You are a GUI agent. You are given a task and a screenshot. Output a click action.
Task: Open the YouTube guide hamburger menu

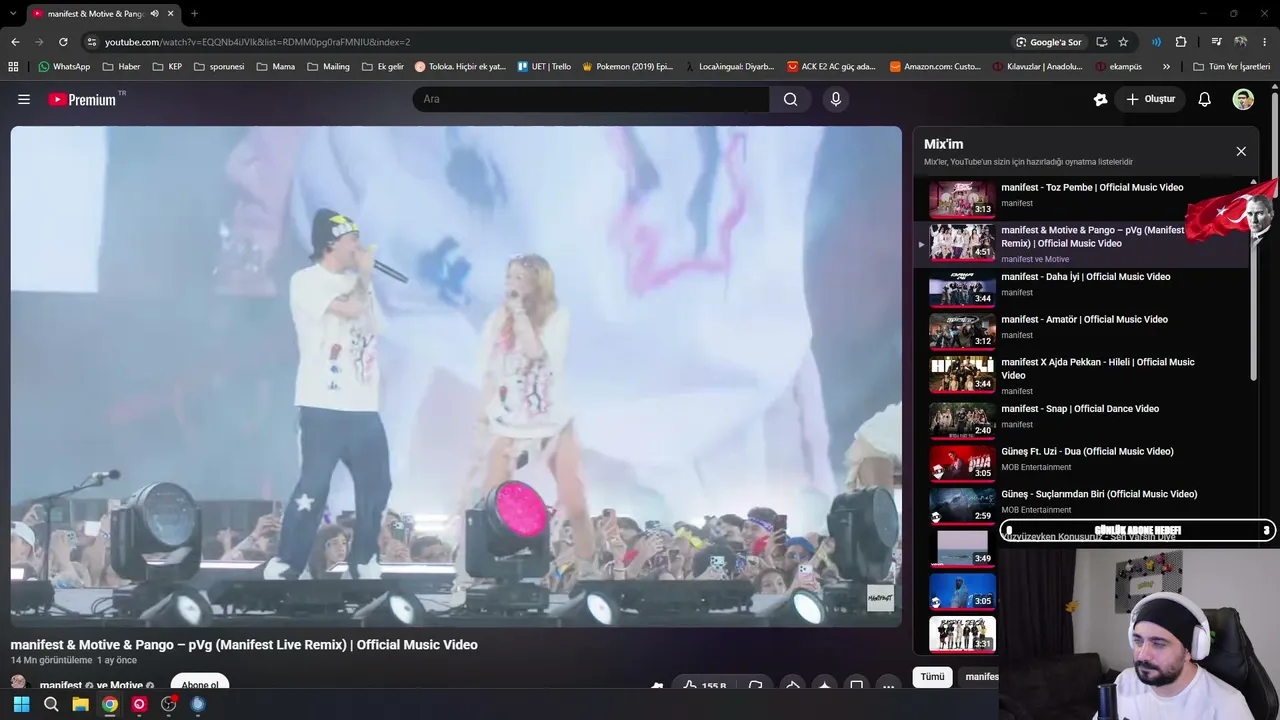[x=24, y=99]
